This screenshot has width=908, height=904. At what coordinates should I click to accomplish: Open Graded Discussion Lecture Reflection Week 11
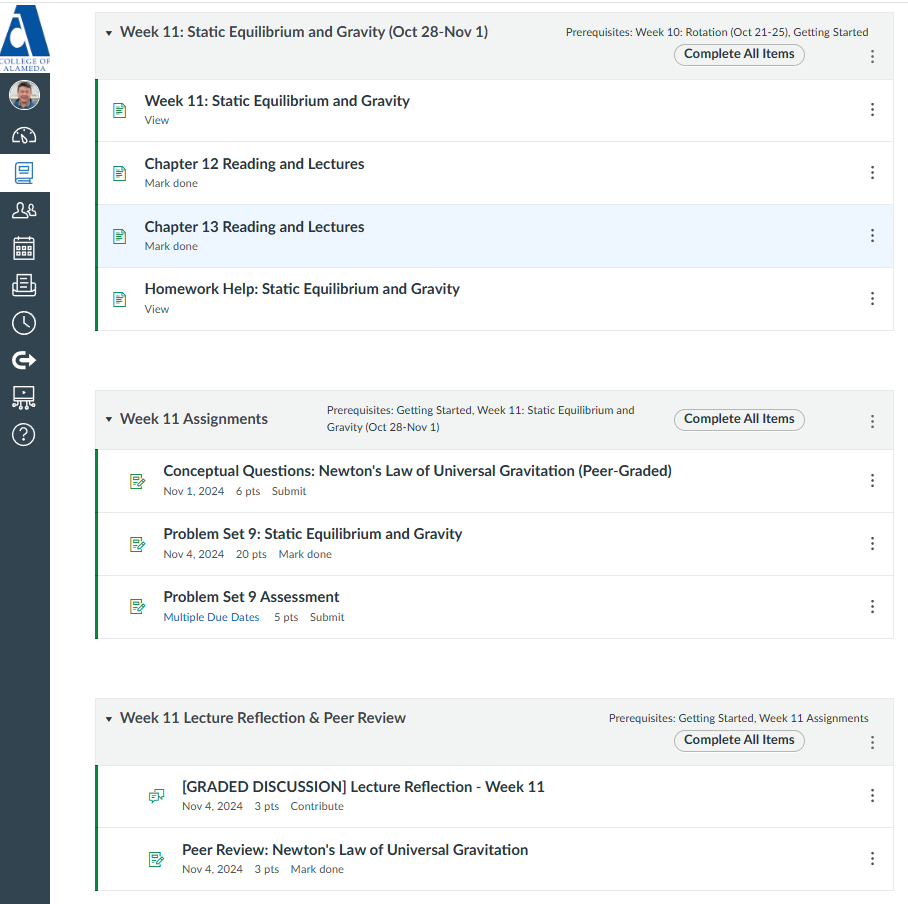[363, 786]
